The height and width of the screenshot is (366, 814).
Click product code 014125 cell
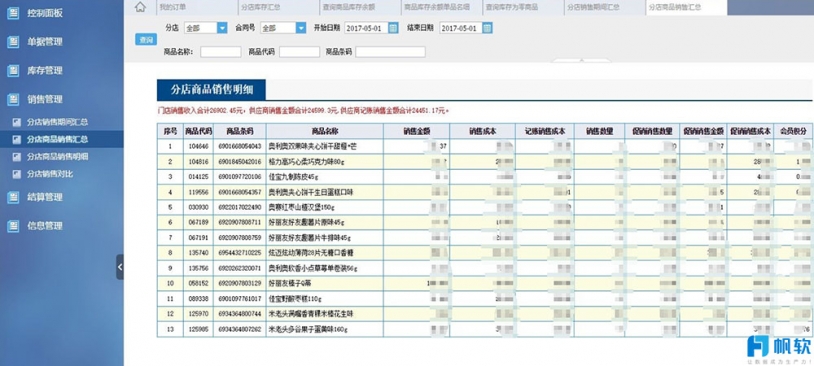point(198,177)
